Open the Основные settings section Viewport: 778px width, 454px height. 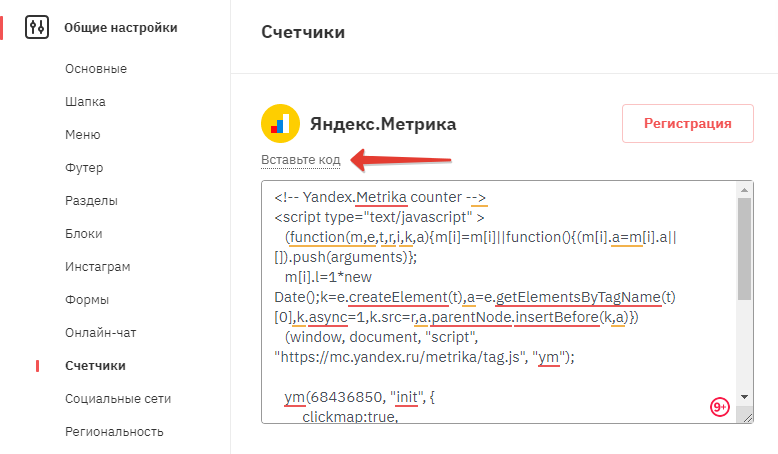coord(96,69)
